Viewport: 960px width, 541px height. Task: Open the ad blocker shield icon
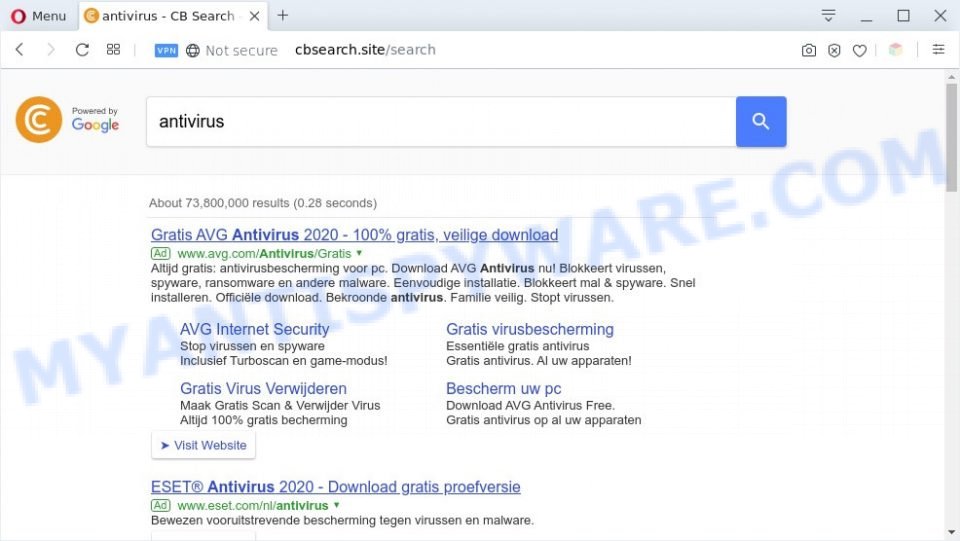pos(834,50)
